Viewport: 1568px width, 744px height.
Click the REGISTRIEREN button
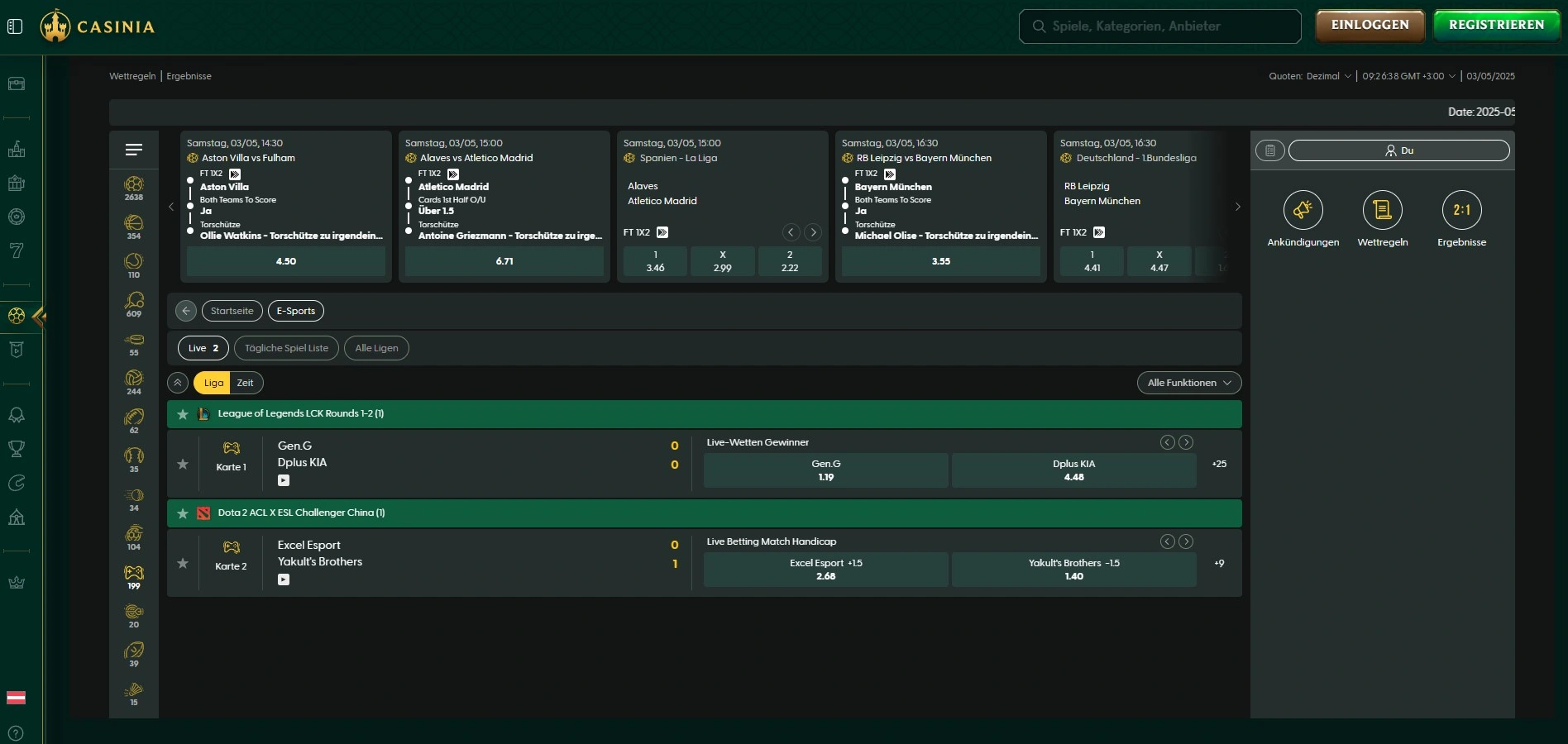[1496, 26]
